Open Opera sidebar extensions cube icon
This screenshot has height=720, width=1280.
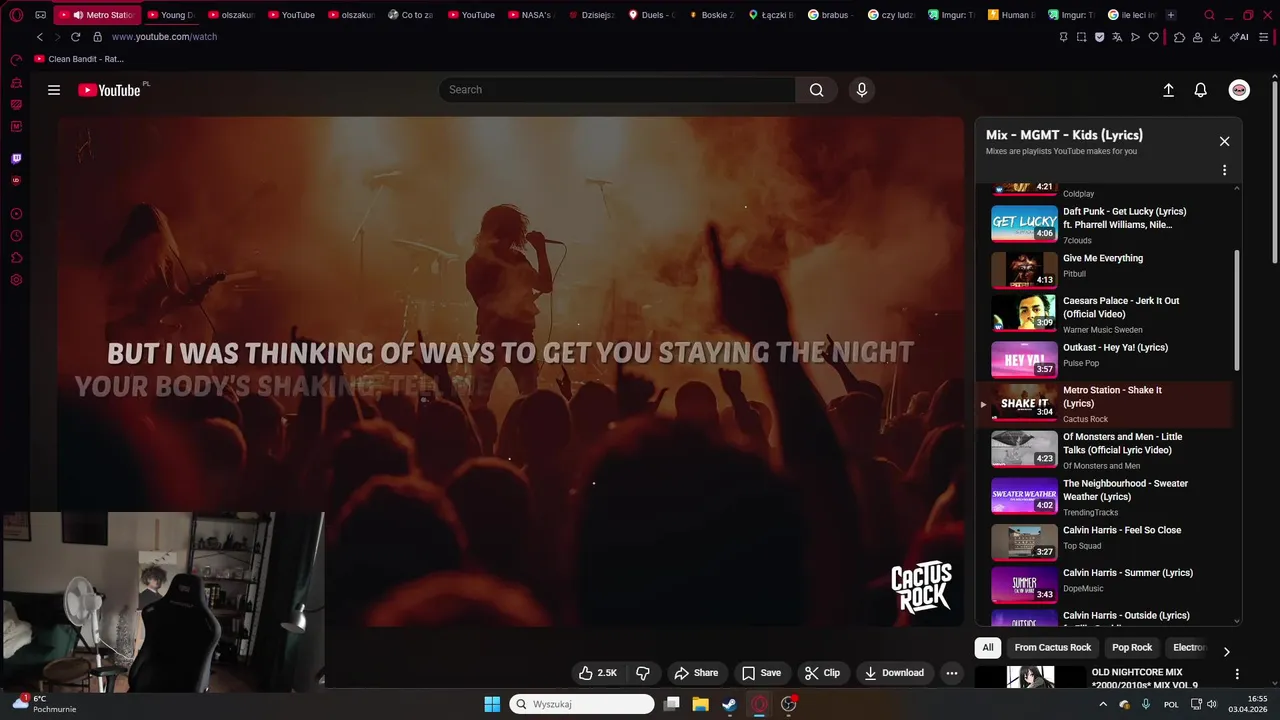[16, 258]
